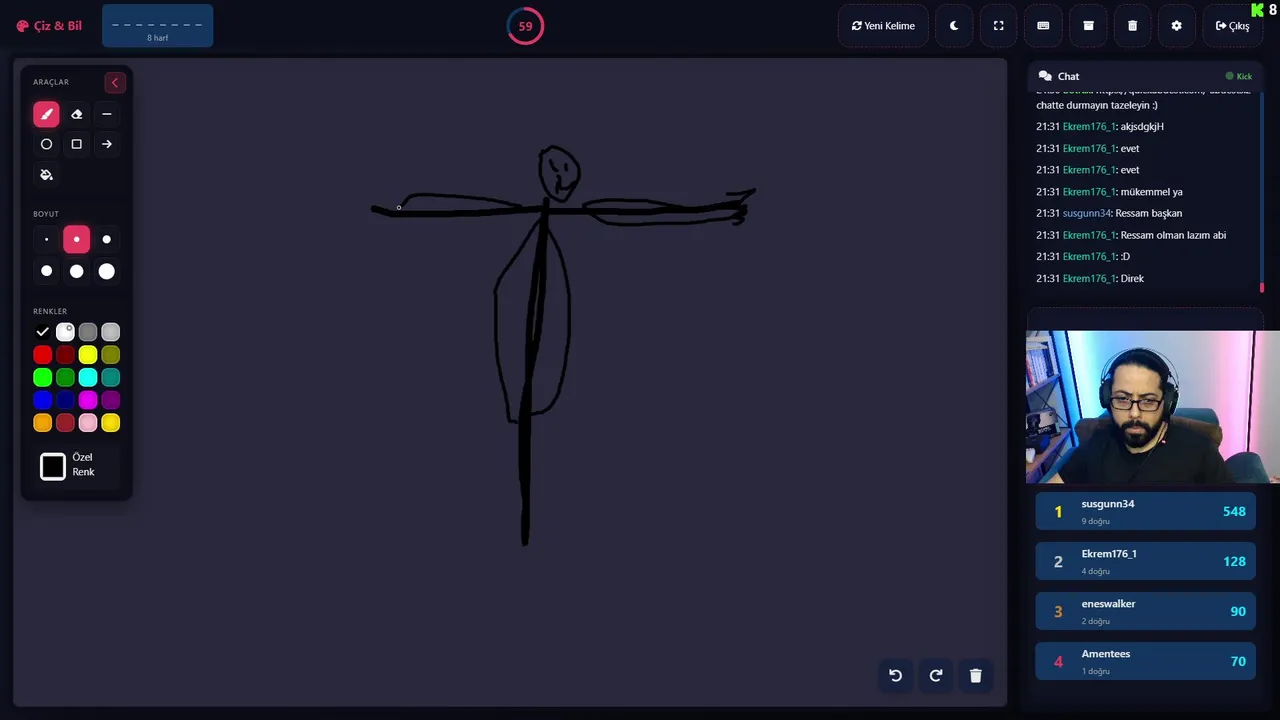
Task: Pick the light gray color swatch
Action: click(x=111, y=332)
